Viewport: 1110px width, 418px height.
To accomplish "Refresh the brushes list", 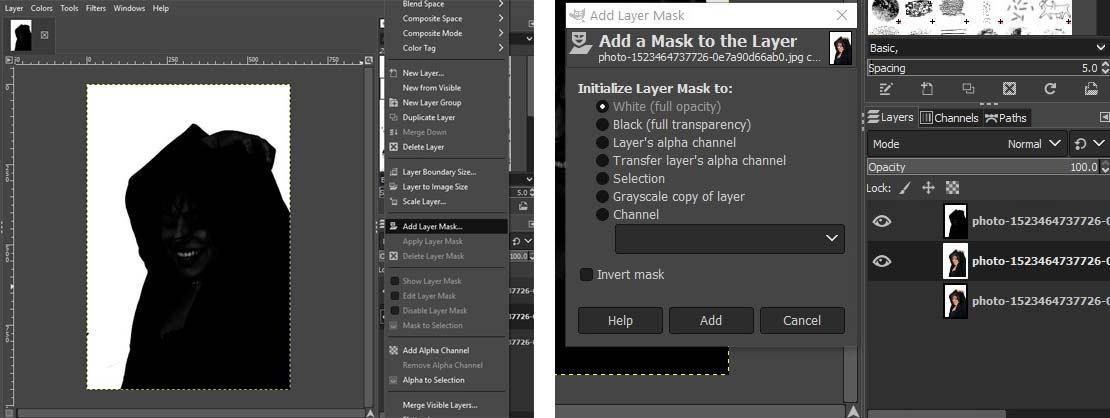I will [x=1051, y=89].
